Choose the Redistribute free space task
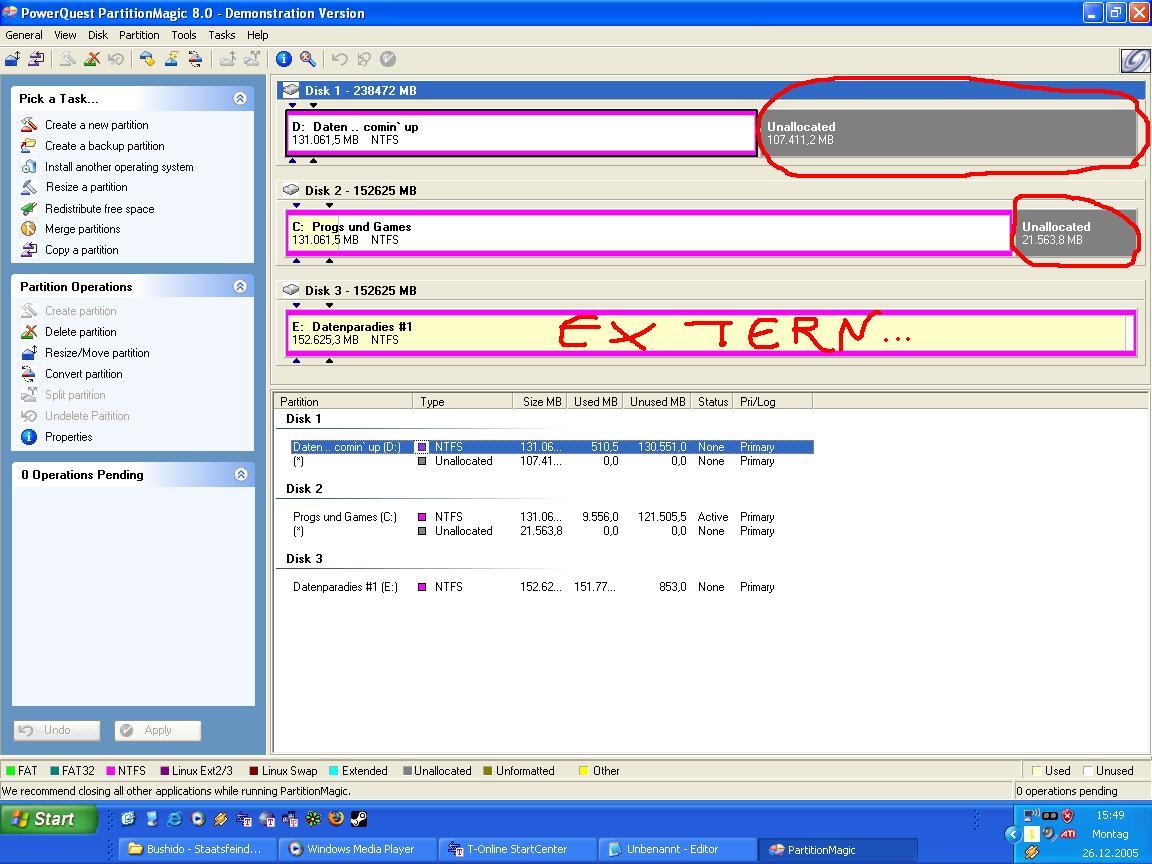The image size is (1152, 864). tap(99, 209)
